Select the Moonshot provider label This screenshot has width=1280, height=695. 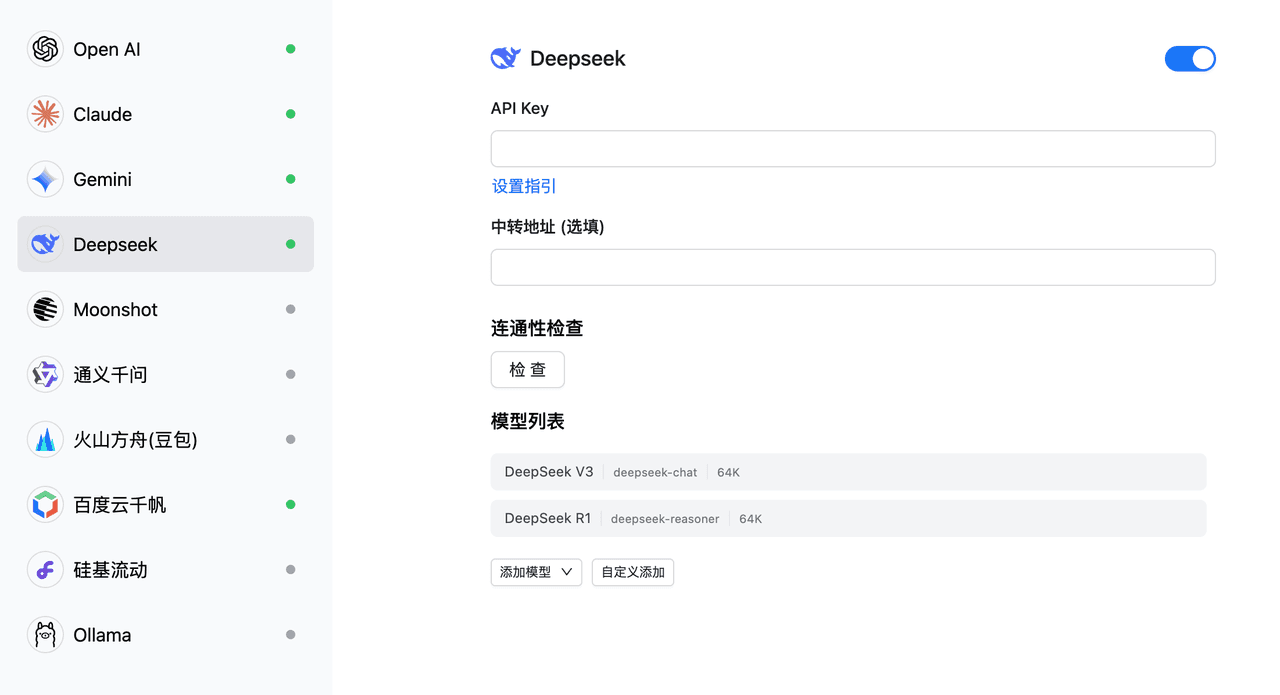(x=116, y=309)
